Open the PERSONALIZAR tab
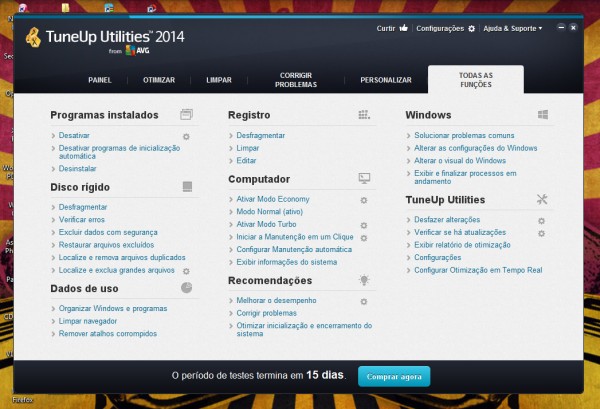This screenshot has width=600, height=409. point(386,80)
